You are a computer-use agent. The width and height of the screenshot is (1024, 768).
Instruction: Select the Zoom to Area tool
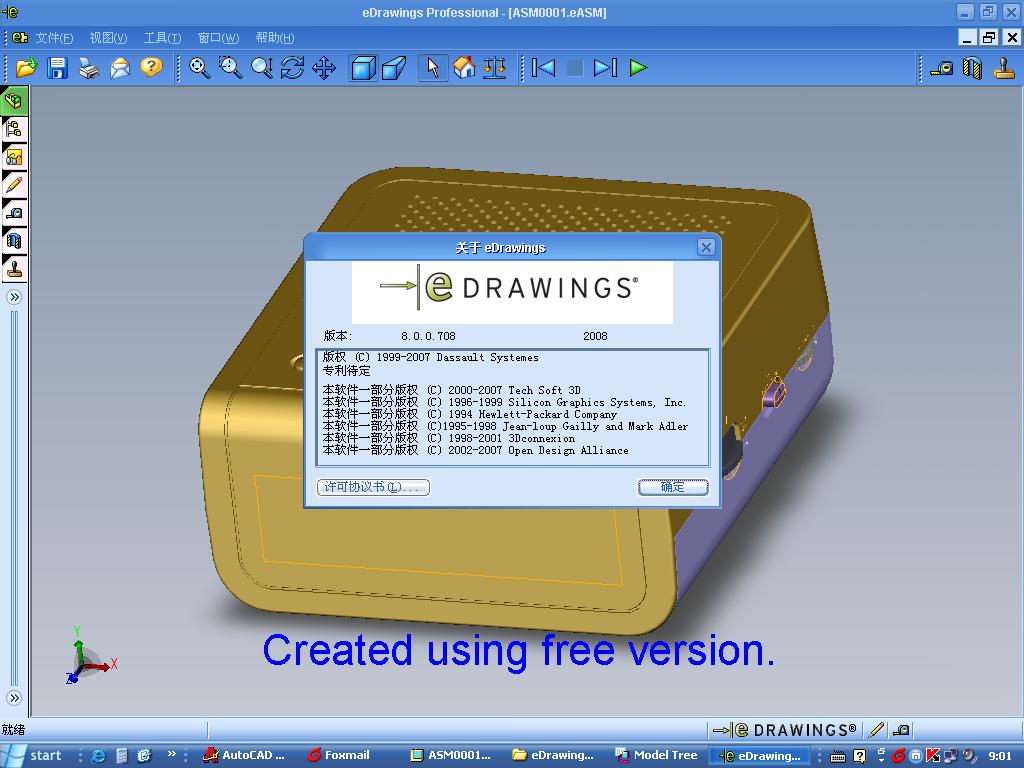pyautogui.click(x=230, y=68)
